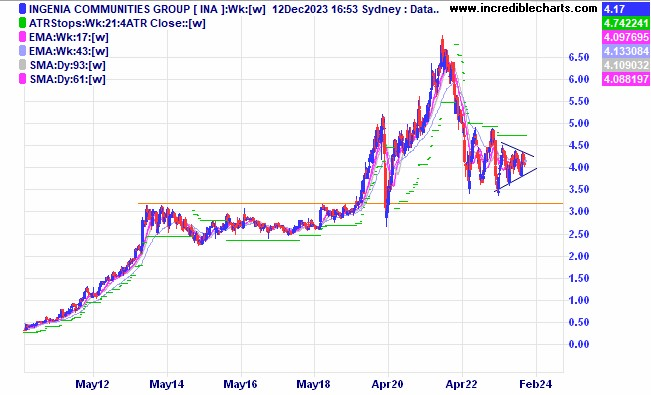Click the 6.00 price axis label
This screenshot has width=651, height=395.
click(x=579, y=79)
